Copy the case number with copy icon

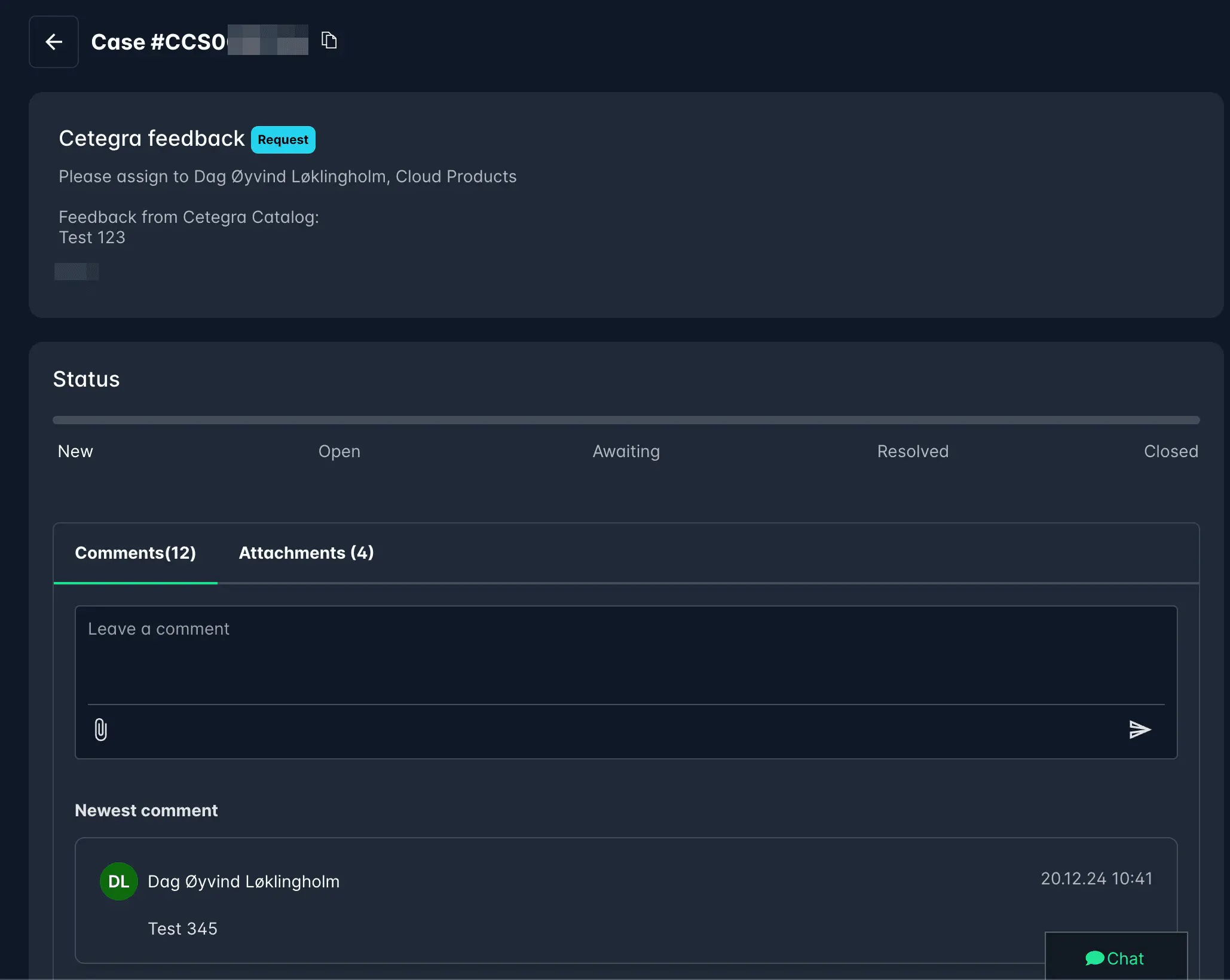pos(329,40)
